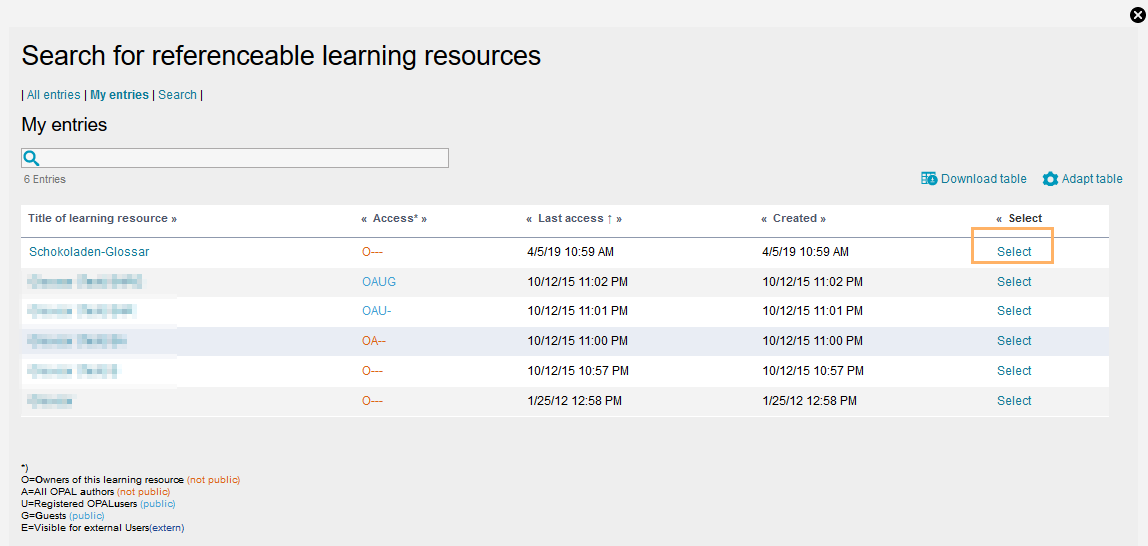Click the OAUG access link

click(x=379, y=282)
